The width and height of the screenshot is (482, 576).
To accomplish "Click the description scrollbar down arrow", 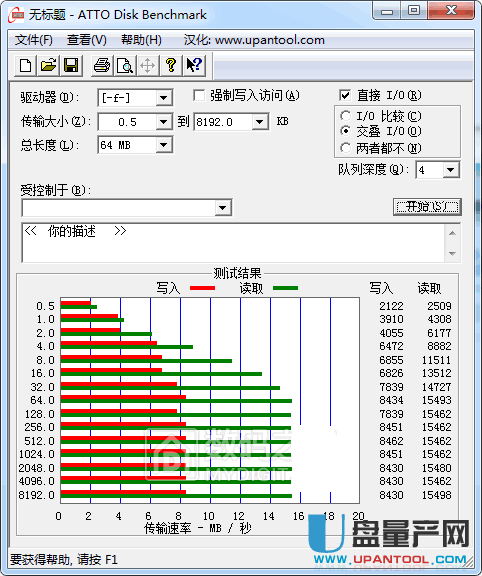I will click(x=453, y=253).
